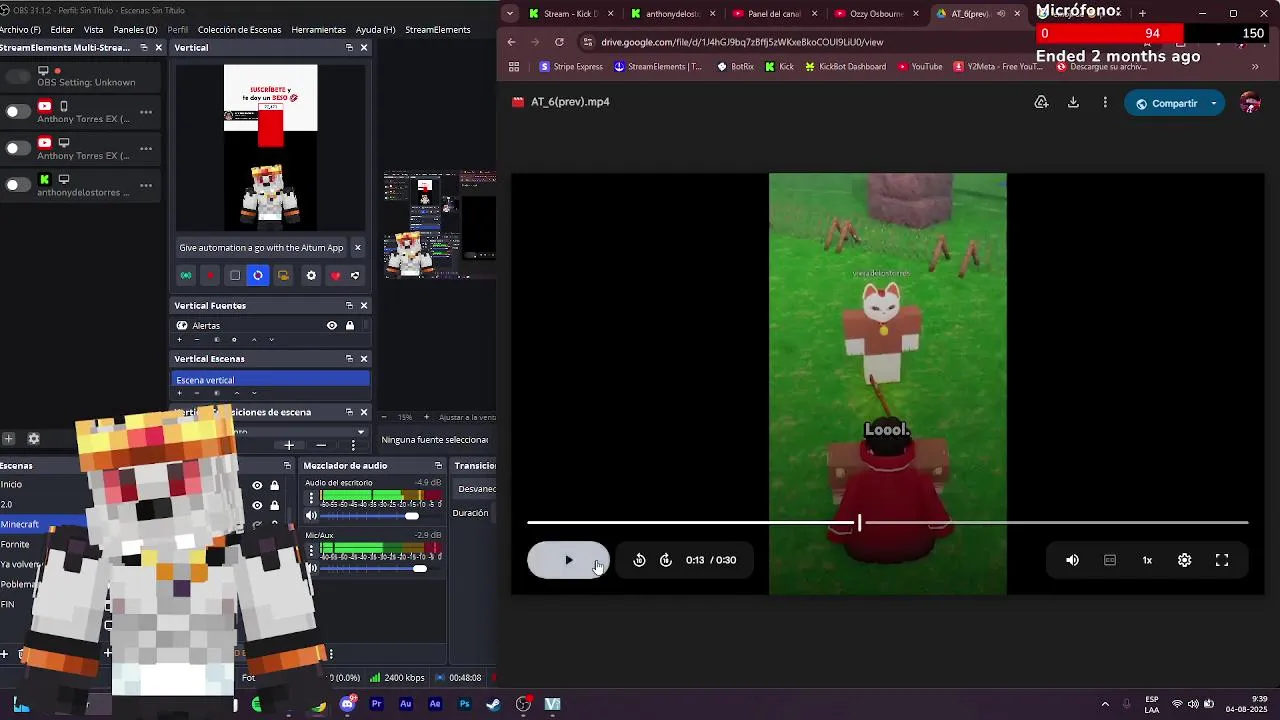Start vertical streaming green icon

[186, 276]
